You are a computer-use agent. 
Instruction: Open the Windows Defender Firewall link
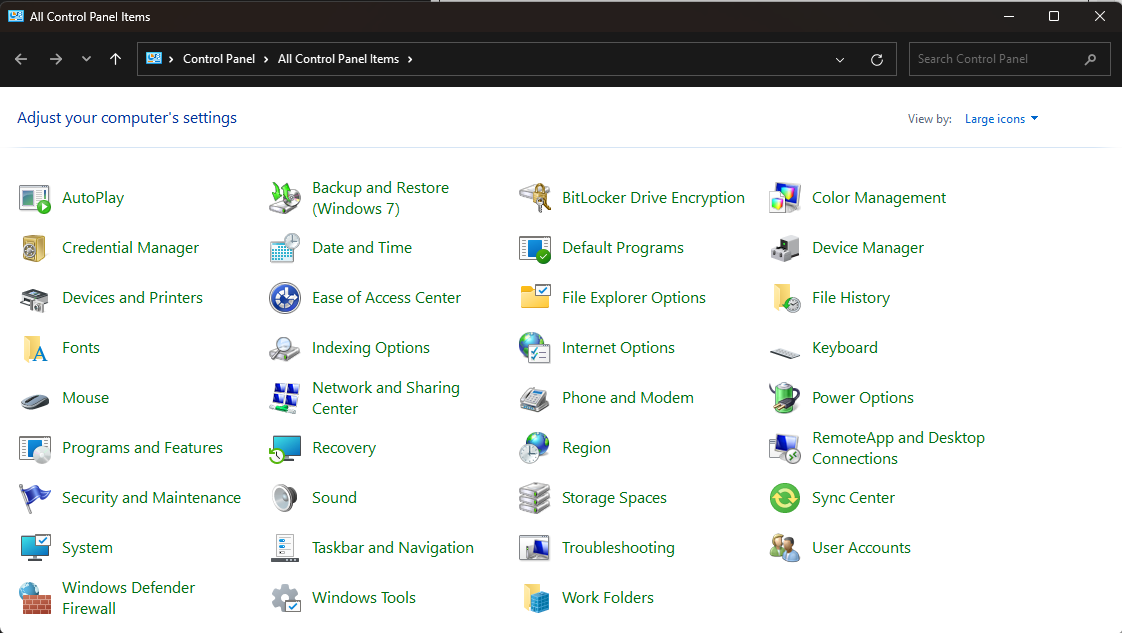pyautogui.click(x=129, y=598)
